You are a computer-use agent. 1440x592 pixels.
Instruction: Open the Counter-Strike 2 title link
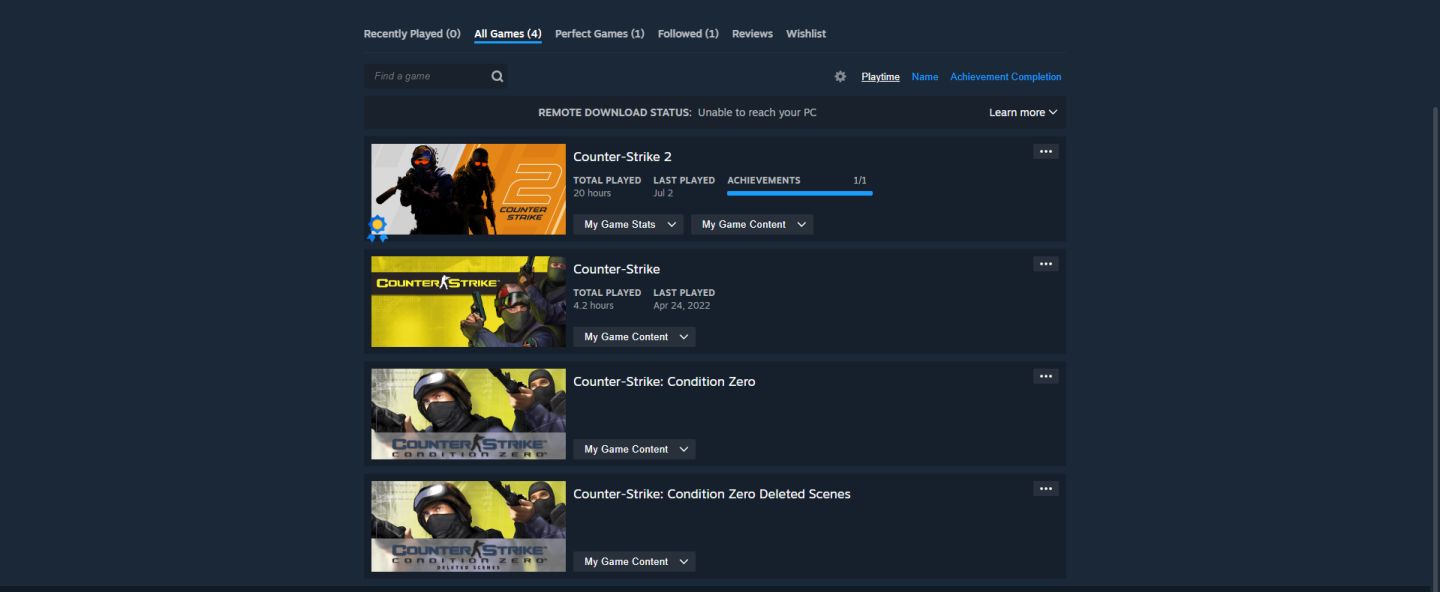tap(622, 157)
